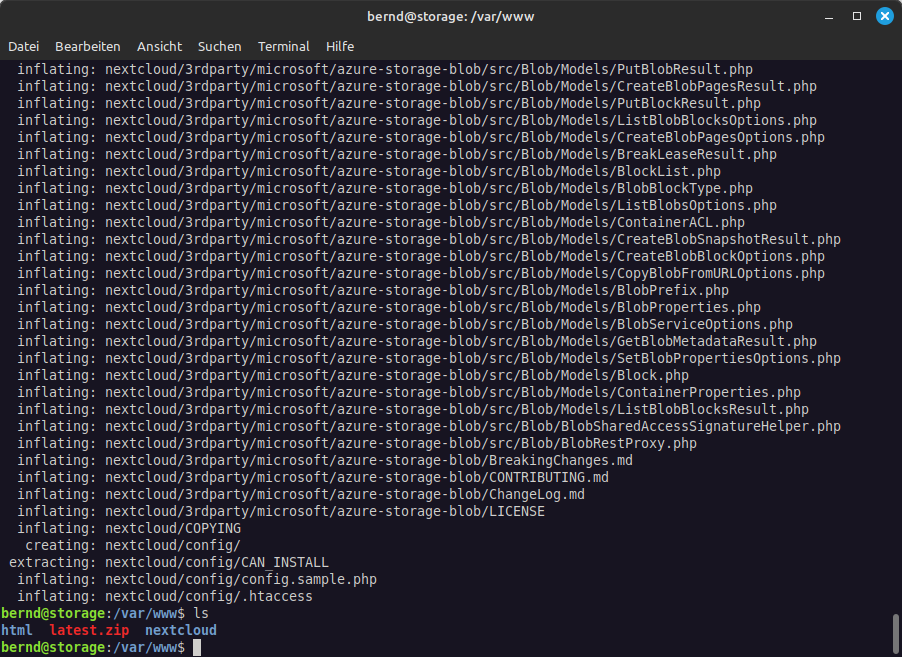Close the terminal window
The width and height of the screenshot is (902, 657).
tap(885, 16)
